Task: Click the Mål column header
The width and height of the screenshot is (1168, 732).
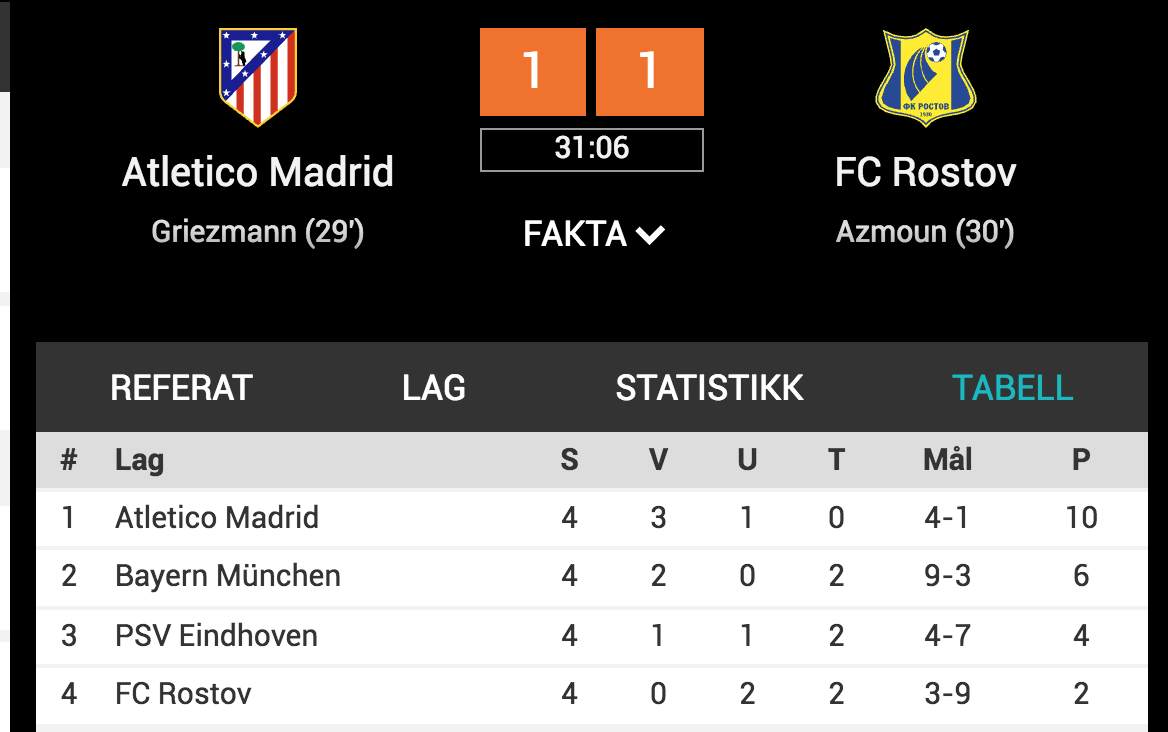Action: [x=948, y=460]
